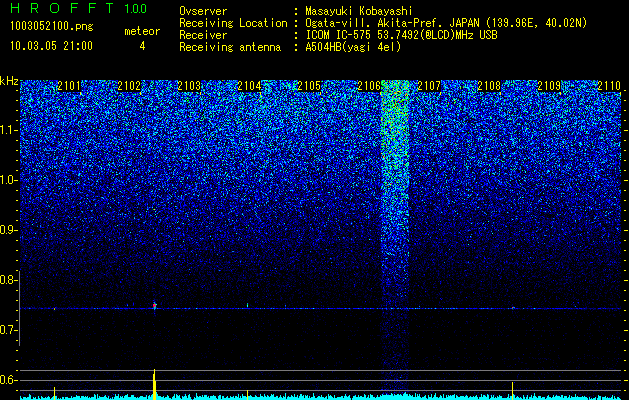The height and width of the screenshot is (400, 629).
Task: Click the 0.8 kHz axis label
Action: click(x=8, y=280)
